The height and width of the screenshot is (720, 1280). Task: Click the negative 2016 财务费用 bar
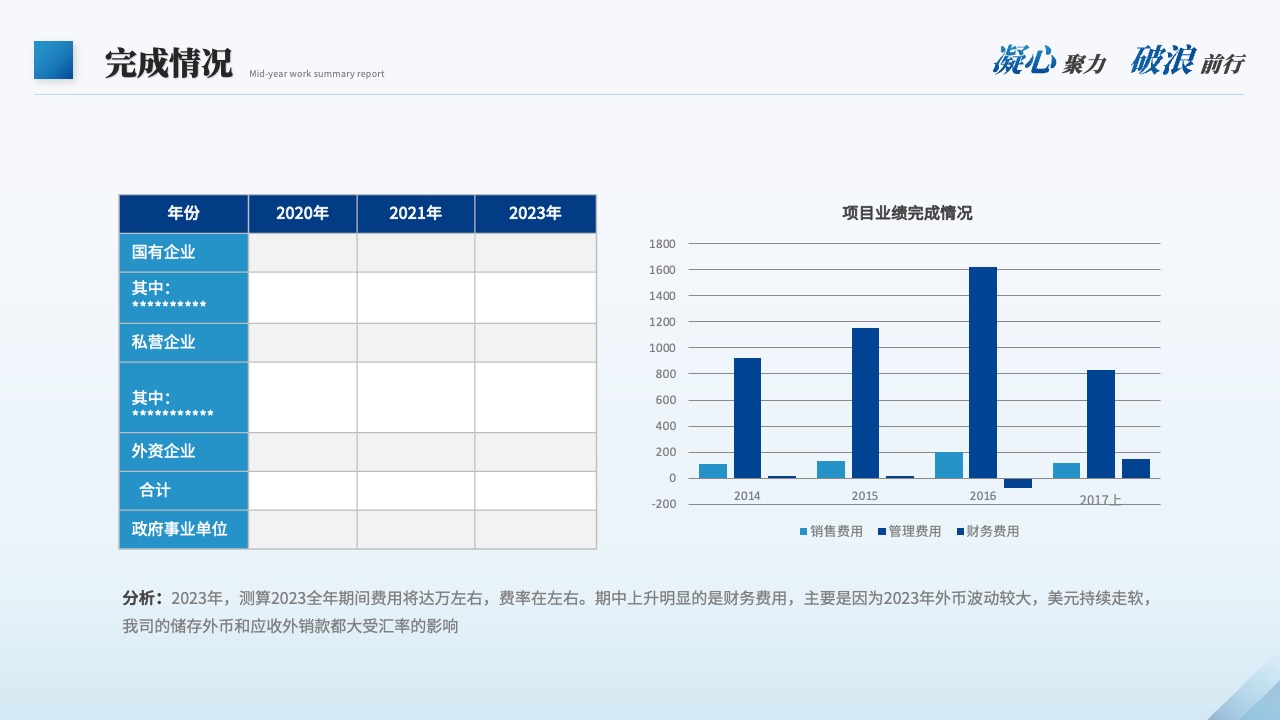pos(1018,483)
